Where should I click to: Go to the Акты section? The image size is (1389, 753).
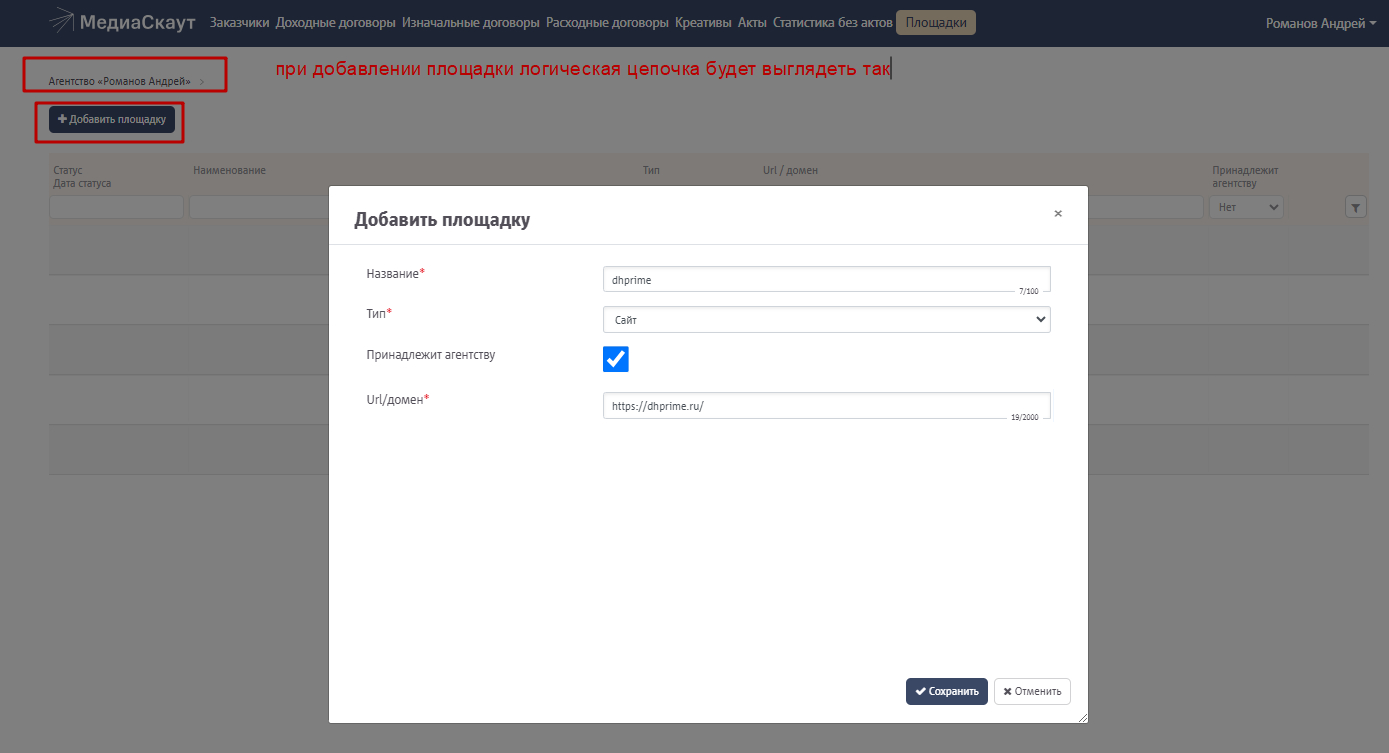click(x=752, y=22)
